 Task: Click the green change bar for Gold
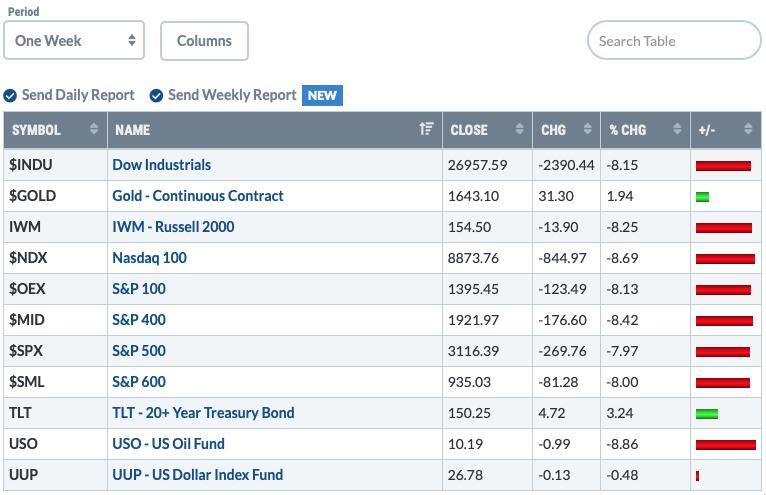702,197
